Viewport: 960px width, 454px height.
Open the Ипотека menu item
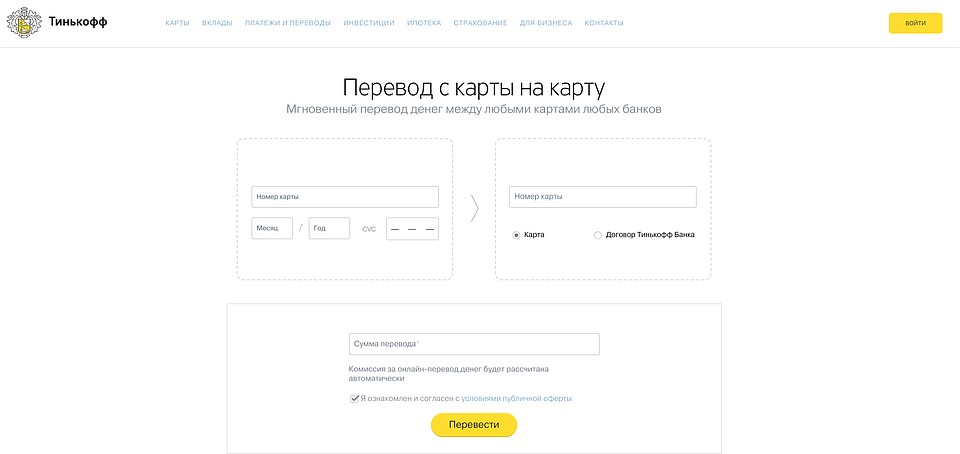(x=424, y=23)
